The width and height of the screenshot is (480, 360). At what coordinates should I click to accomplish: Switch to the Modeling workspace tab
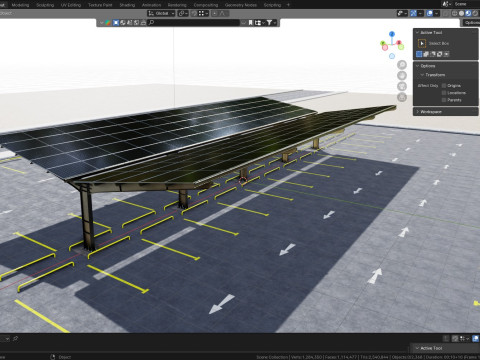20,5
